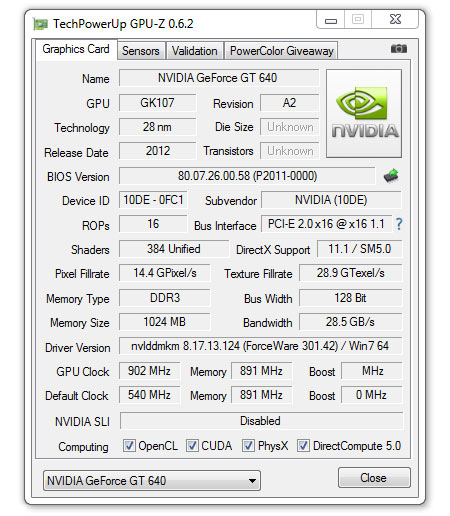Screen dimensions: 450x516
Task: Close the window with the X button
Action: pos(395,19)
